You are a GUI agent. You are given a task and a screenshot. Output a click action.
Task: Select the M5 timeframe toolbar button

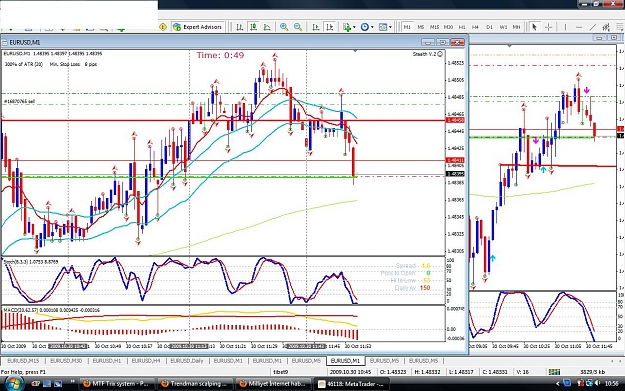pos(421,27)
